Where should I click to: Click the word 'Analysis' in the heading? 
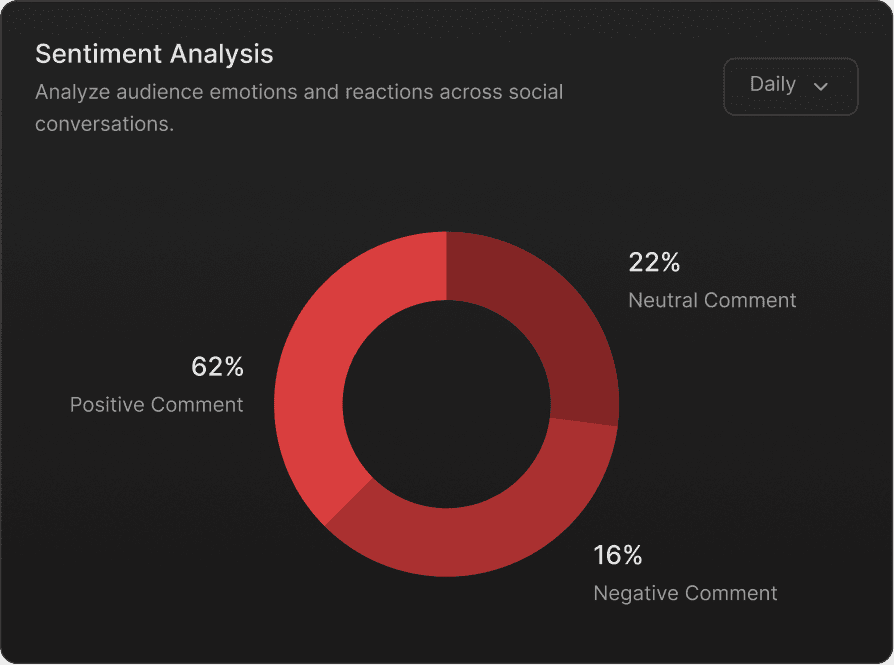(x=221, y=54)
